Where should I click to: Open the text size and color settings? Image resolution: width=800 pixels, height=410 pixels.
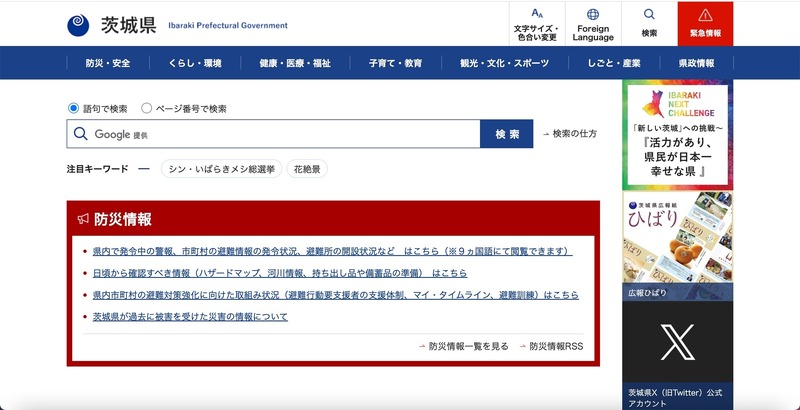(x=537, y=23)
